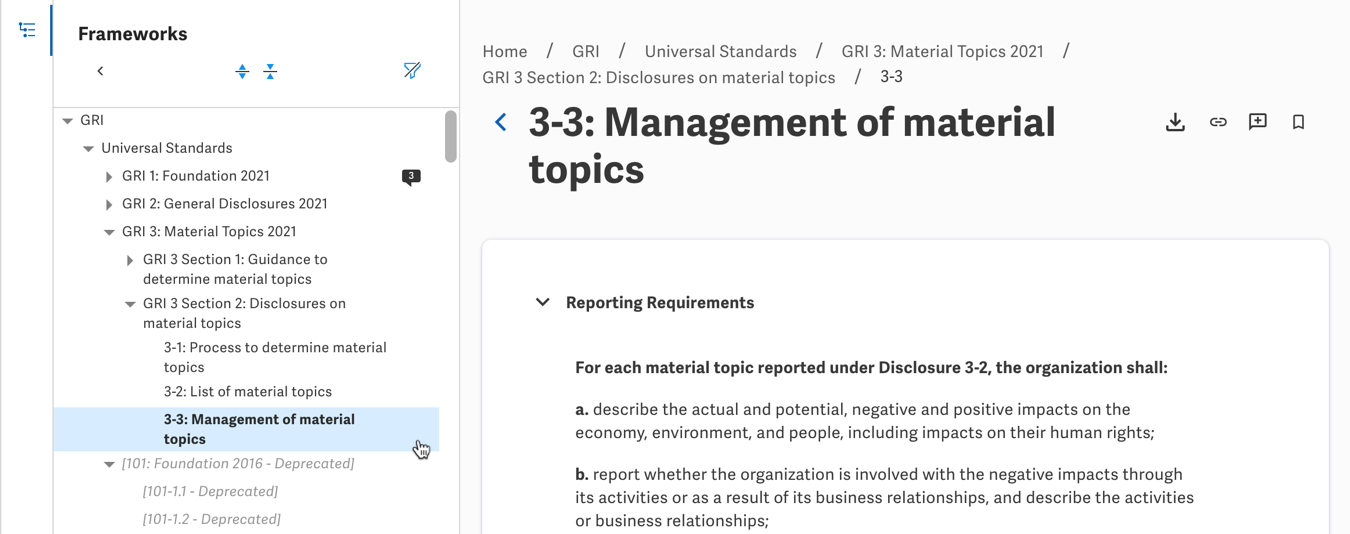Viewport: 1350px width, 534px height.
Task: Clear the tree filter icon
Action: (x=412, y=71)
